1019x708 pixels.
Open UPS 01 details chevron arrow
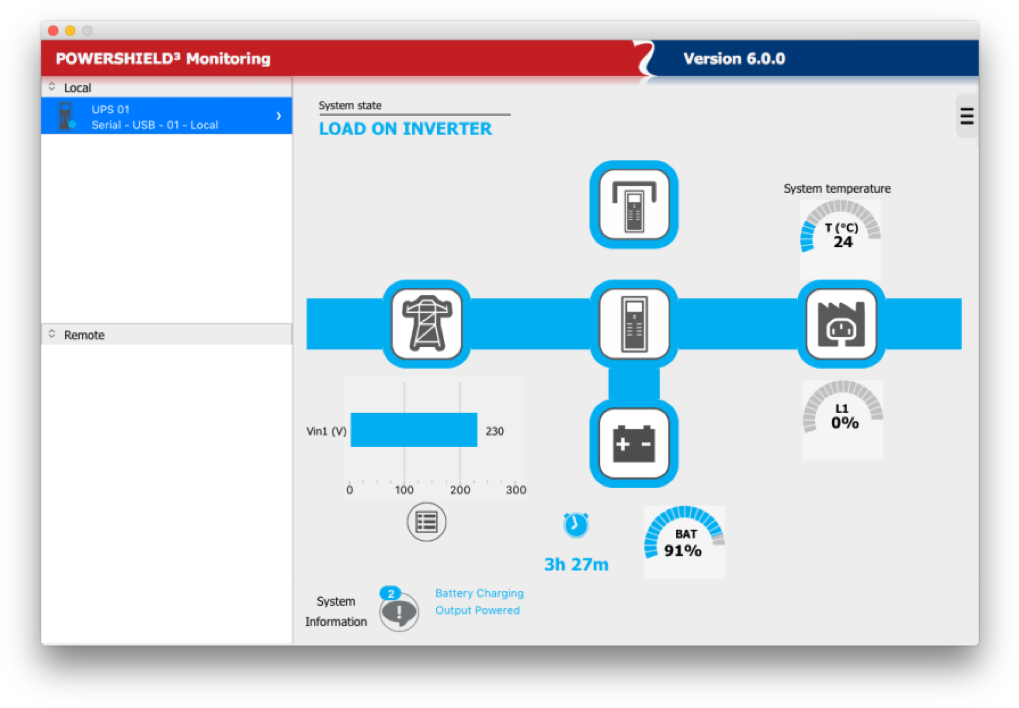[x=278, y=116]
